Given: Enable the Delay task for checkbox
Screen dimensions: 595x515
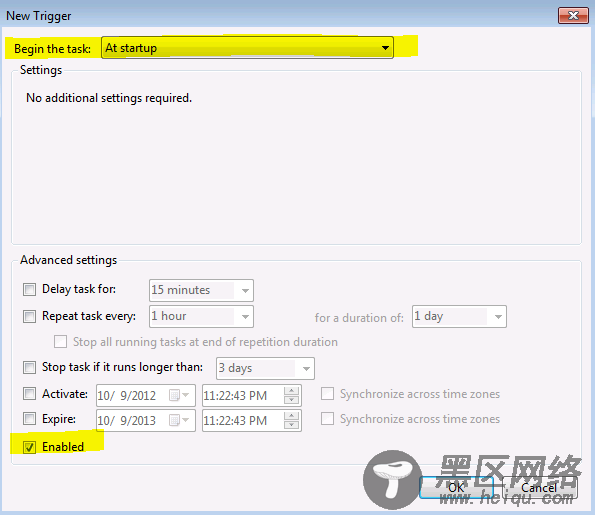Looking at the screenshot, I should pyautogui.click(x=29, y=290).
